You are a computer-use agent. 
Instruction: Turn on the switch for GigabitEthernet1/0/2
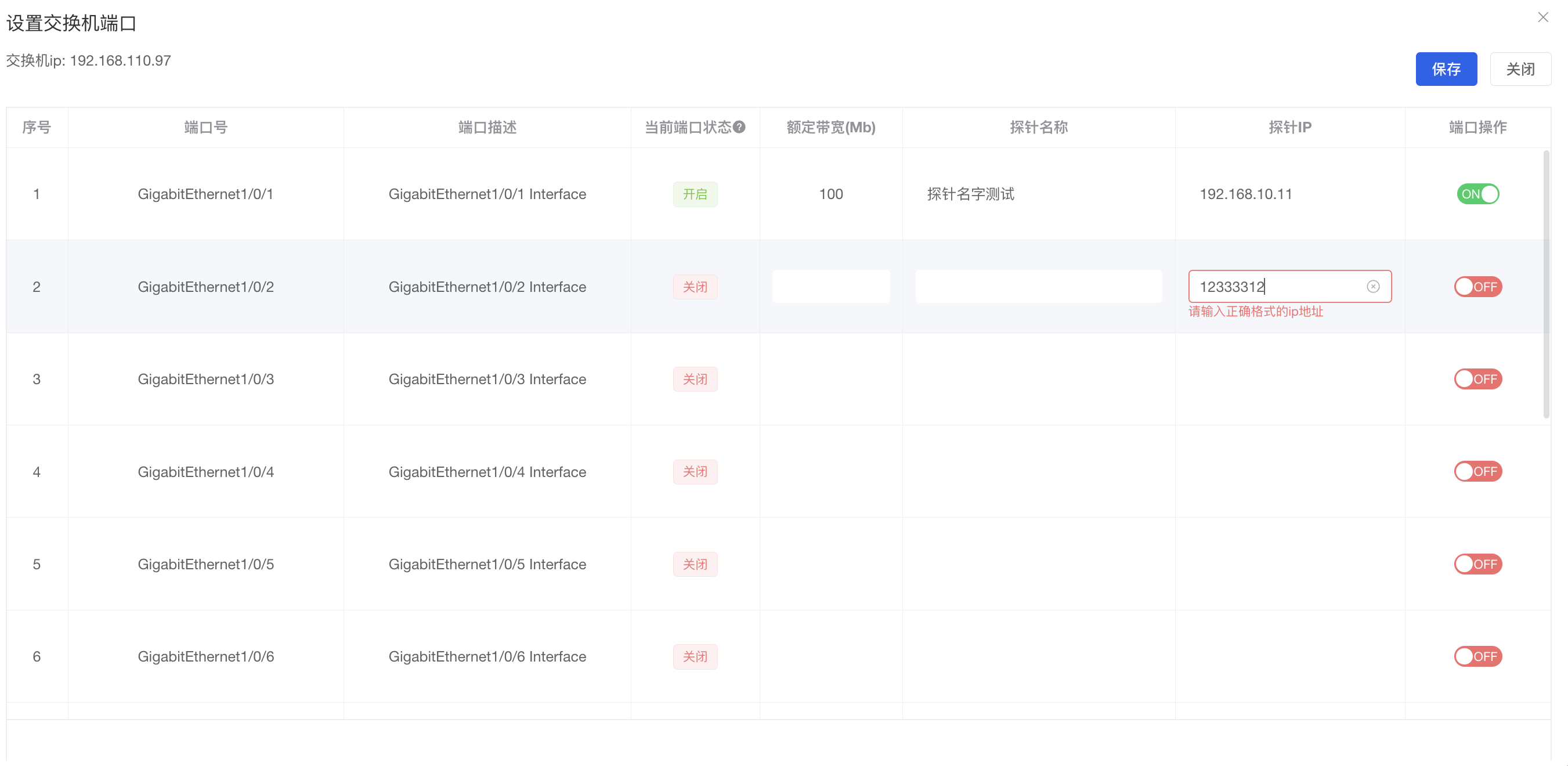click(x=1477, y=287)
